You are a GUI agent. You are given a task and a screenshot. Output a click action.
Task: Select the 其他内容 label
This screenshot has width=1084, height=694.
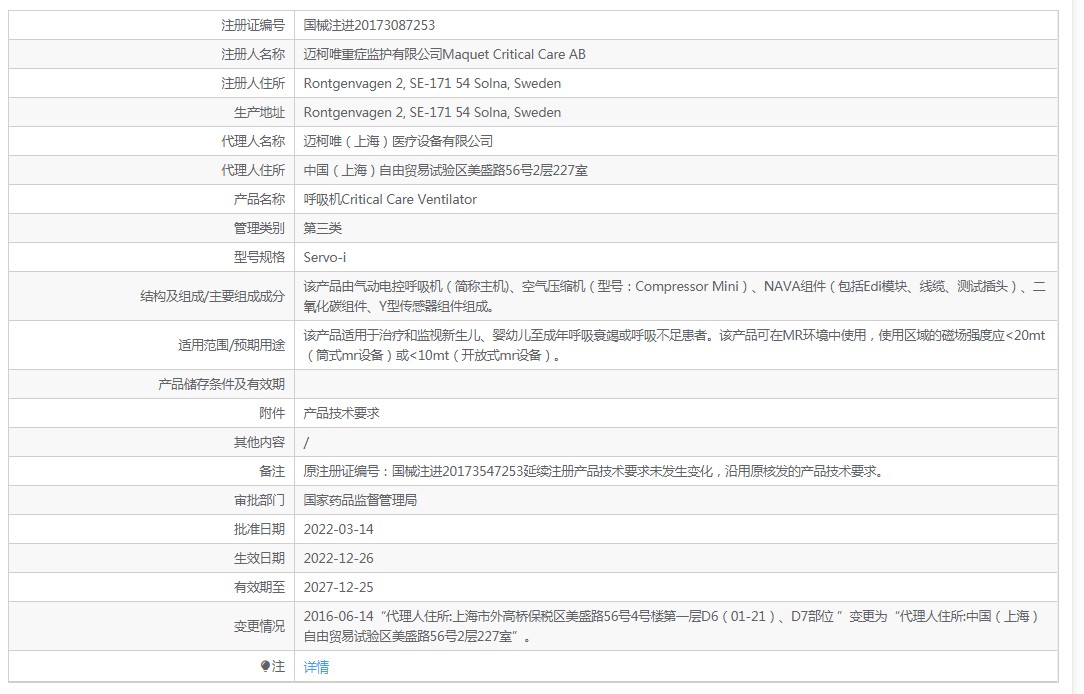pos(259,443)
